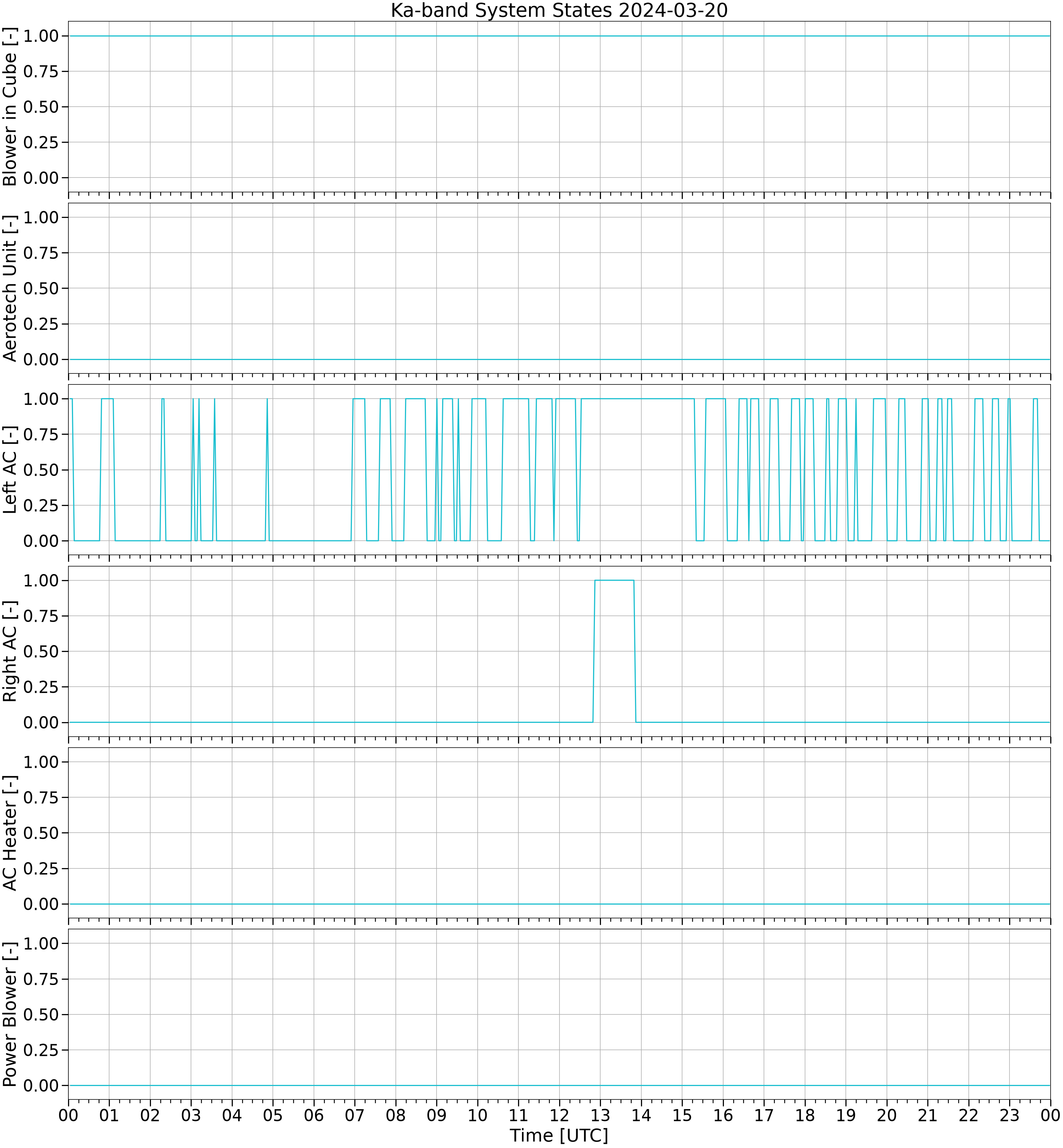1063x1148 pixels.
Task: Click the Aerotech Unit y-axis label
Action: click(10, 288)
